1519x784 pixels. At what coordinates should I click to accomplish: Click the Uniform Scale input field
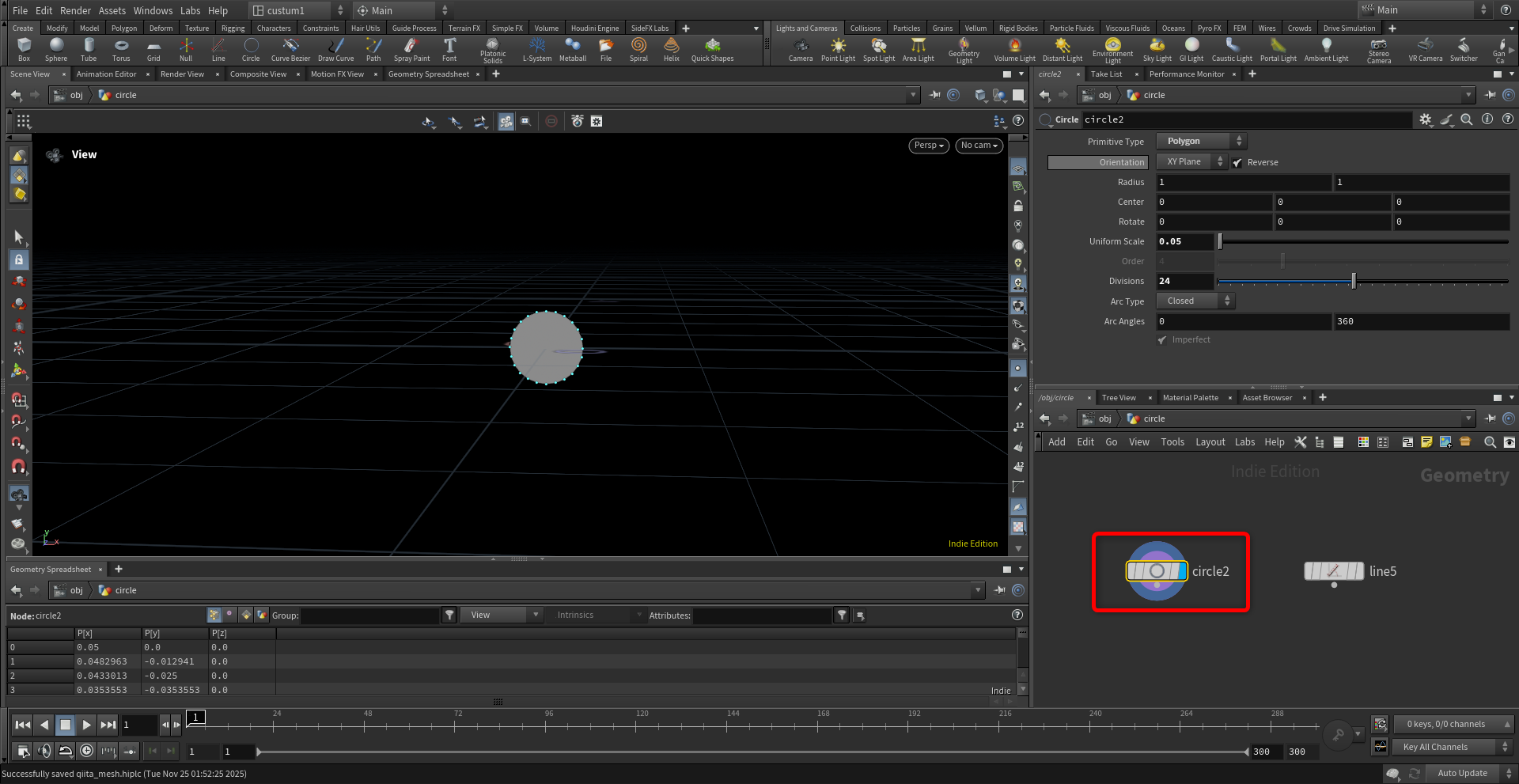tap(1184, 242)
